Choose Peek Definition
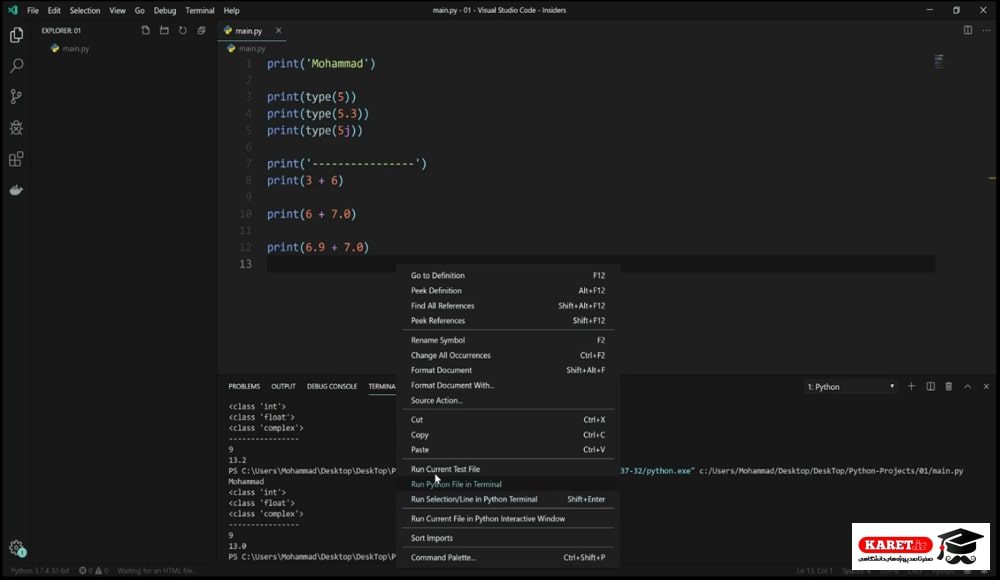The image size is (1000, 580). pos(508,290)
